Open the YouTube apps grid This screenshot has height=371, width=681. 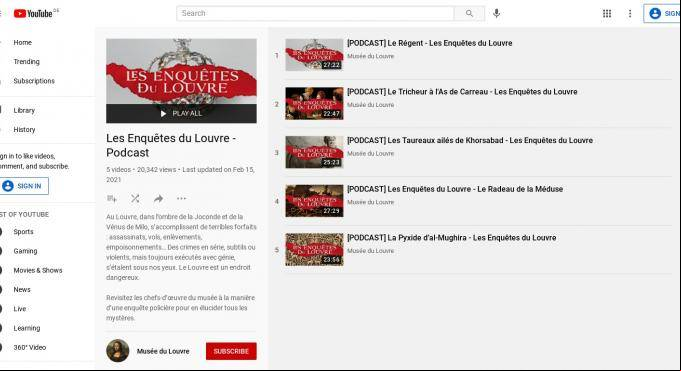click(607, 13)
